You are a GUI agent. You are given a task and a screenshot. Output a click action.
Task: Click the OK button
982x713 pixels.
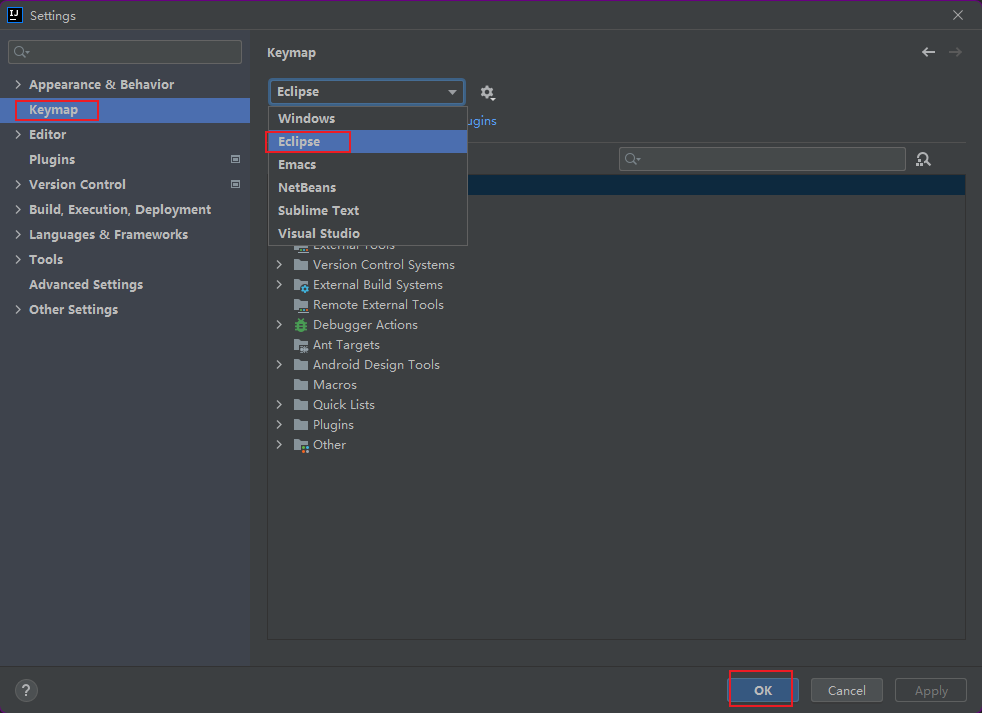click(761, 690)
